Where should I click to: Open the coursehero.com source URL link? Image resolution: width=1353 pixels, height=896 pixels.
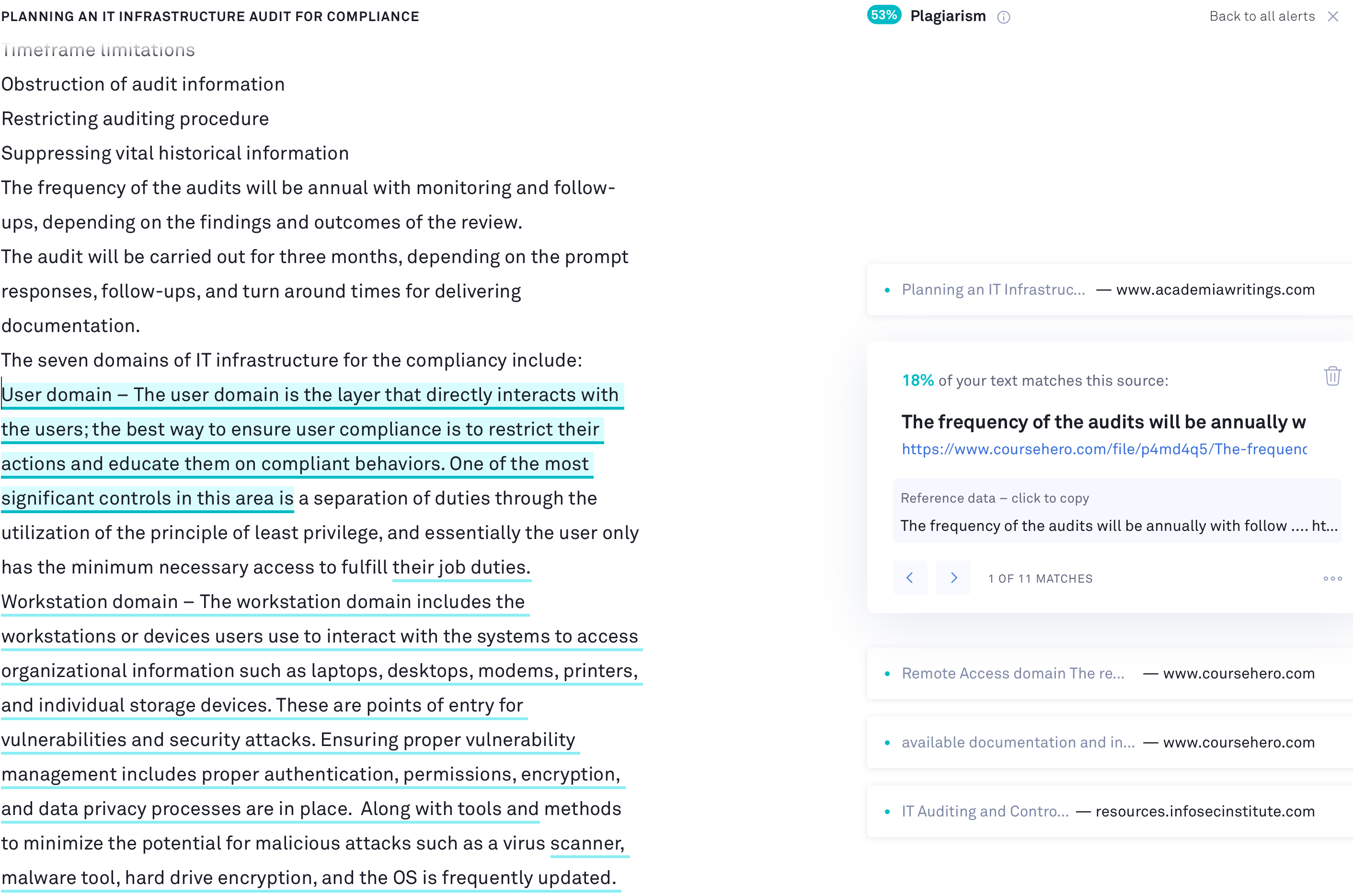[1104, 449]
